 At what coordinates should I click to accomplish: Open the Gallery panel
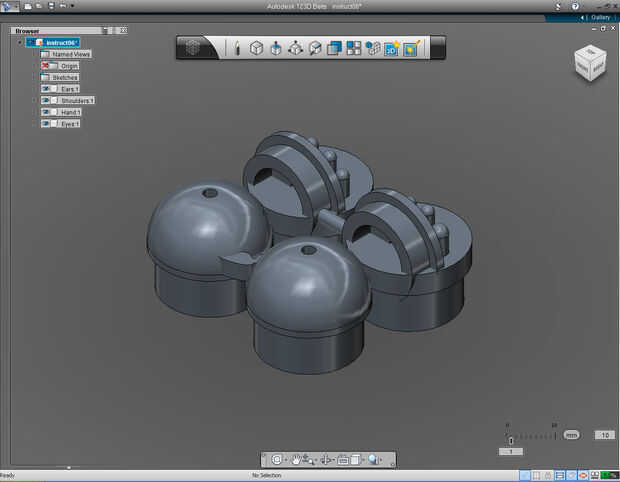pyautogui.click(x=598, y=17)
